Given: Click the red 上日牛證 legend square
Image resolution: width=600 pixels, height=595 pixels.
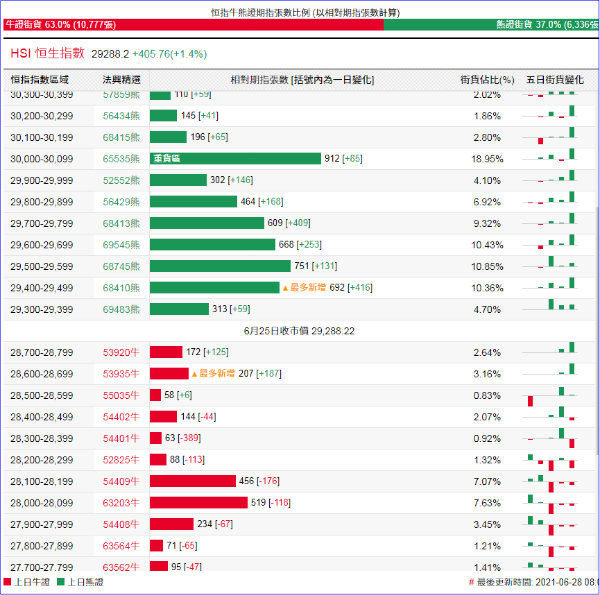Looking at the screenshot, I should click(x=7, y=582).
